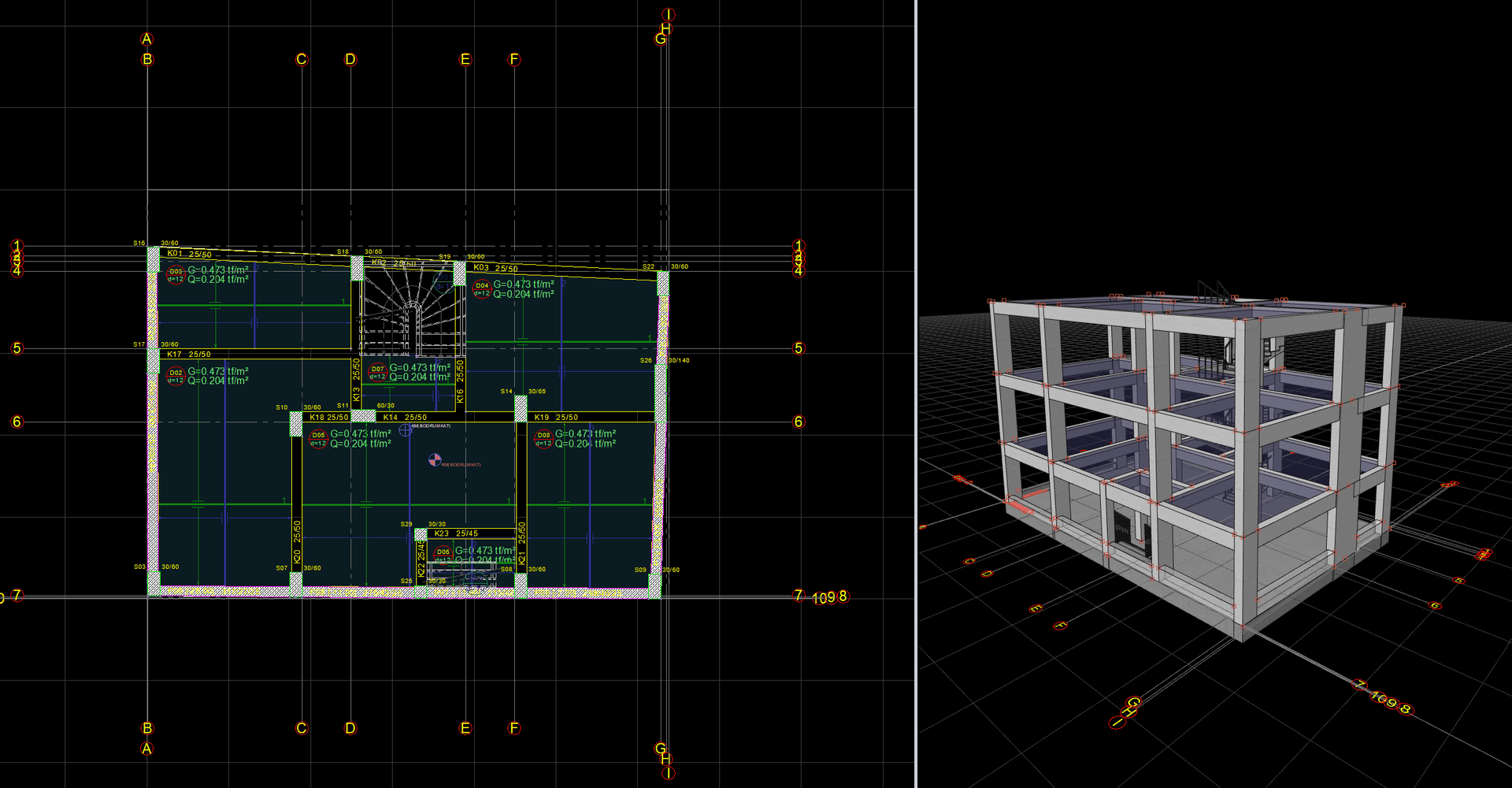Select beam label K03 25/50
The width and height of the screenshot is (1512, 788).
point(495,268)
